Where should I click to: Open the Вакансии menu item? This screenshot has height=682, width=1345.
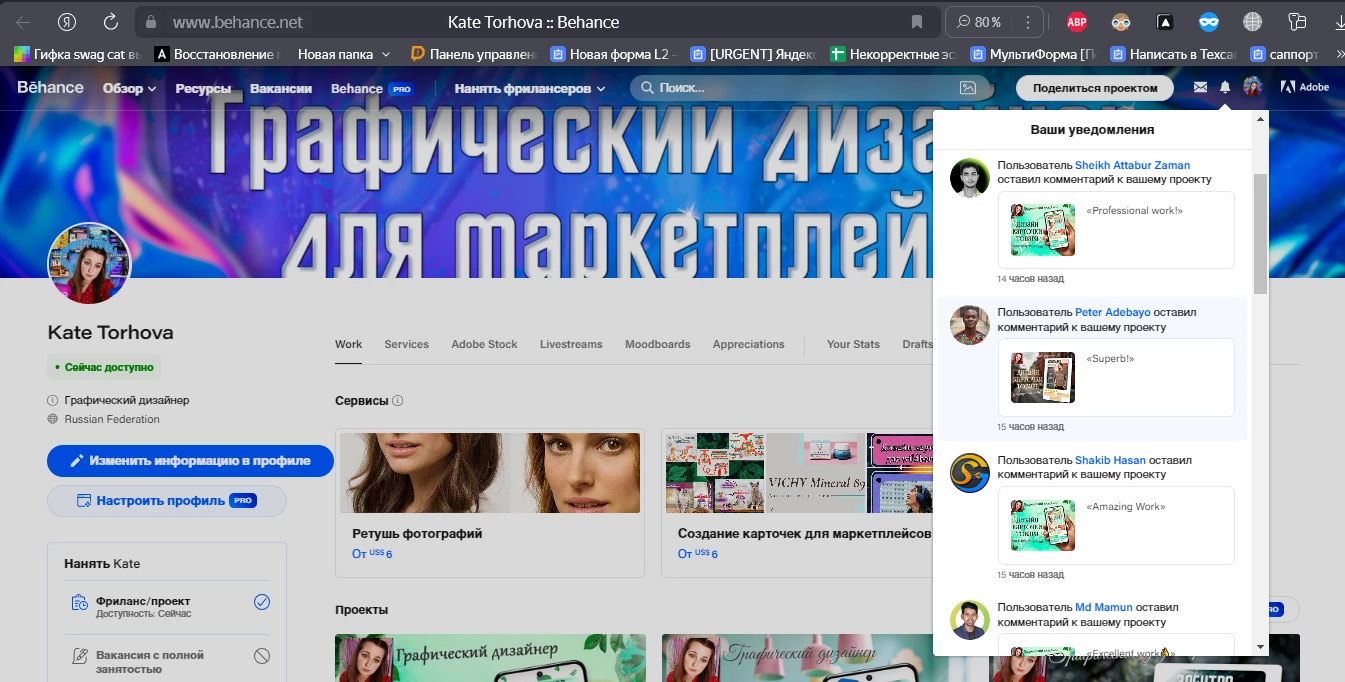(281, 88)
